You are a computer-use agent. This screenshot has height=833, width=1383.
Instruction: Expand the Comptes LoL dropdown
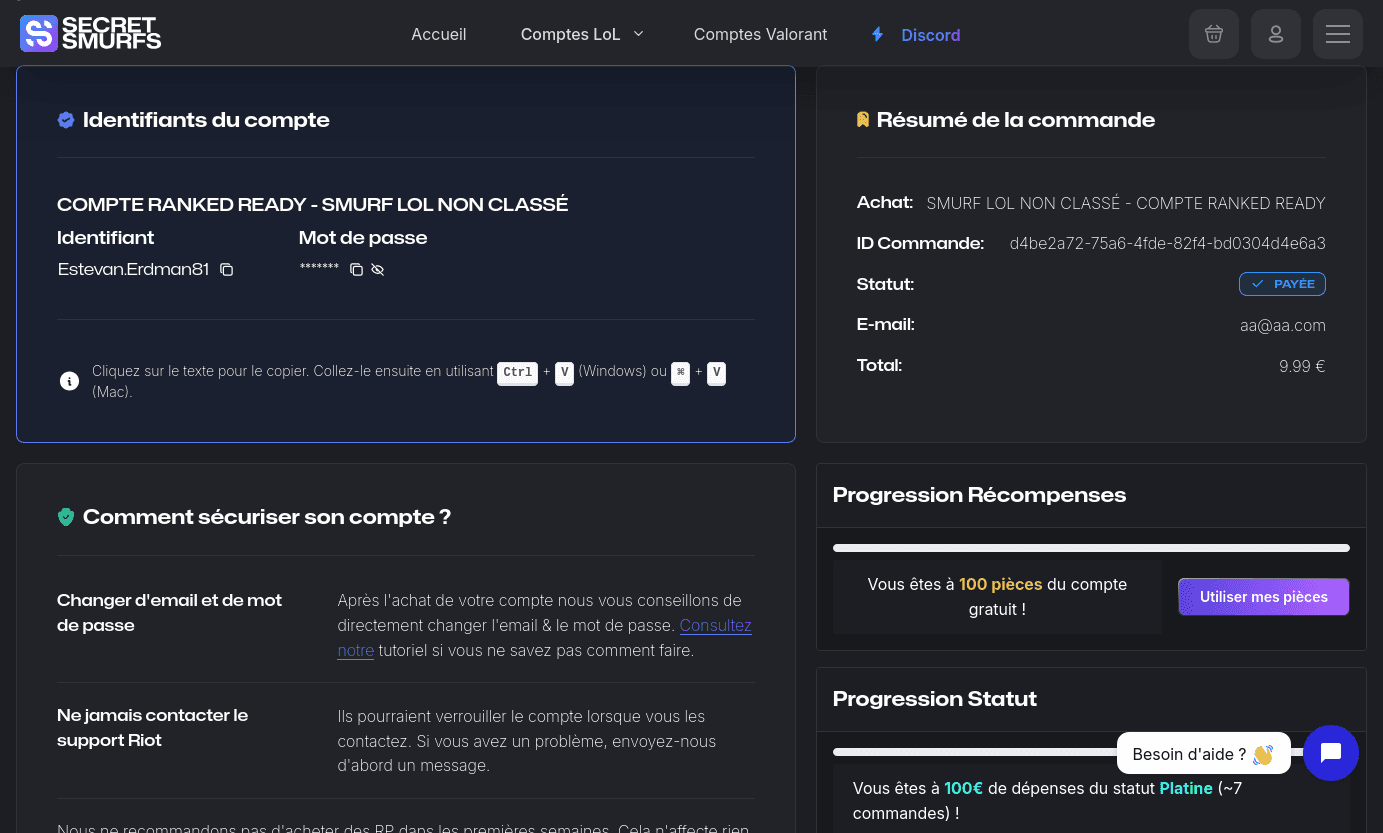pyautogui.click(x=582, y=34)
